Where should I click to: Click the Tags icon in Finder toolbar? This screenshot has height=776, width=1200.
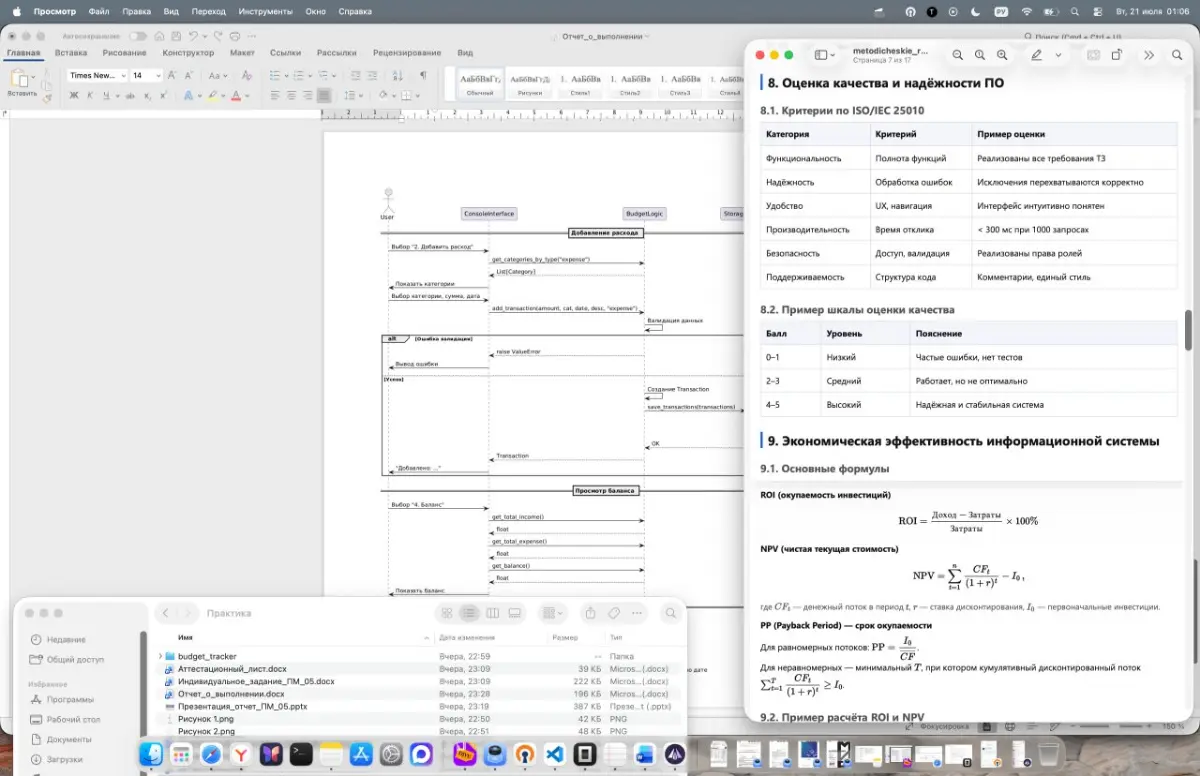tap(614, 613)
